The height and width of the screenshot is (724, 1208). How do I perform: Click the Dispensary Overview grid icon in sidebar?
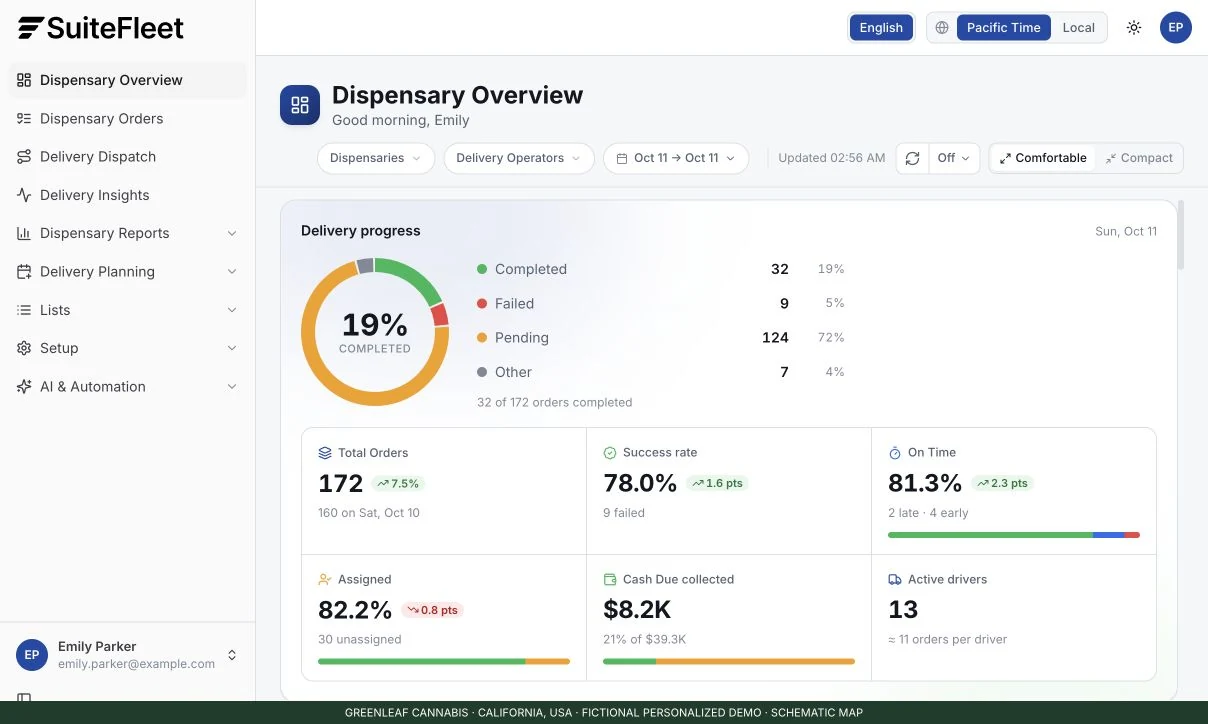pos(24,80)
